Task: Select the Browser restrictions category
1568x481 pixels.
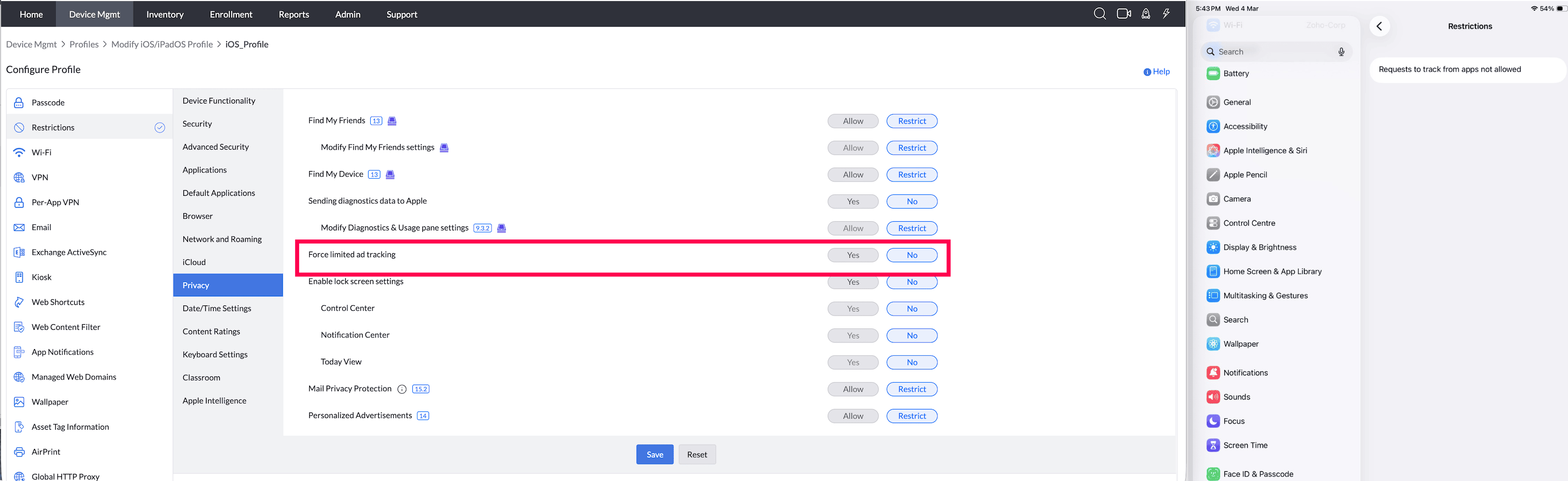Action: coord(228,216)
